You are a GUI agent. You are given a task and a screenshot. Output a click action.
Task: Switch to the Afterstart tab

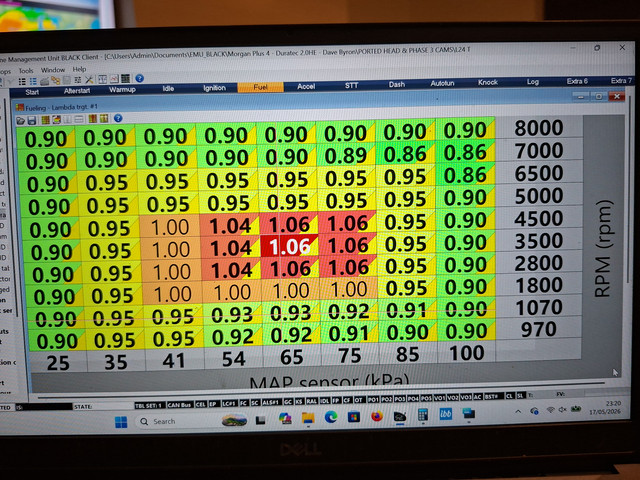(x=77, y=91)
